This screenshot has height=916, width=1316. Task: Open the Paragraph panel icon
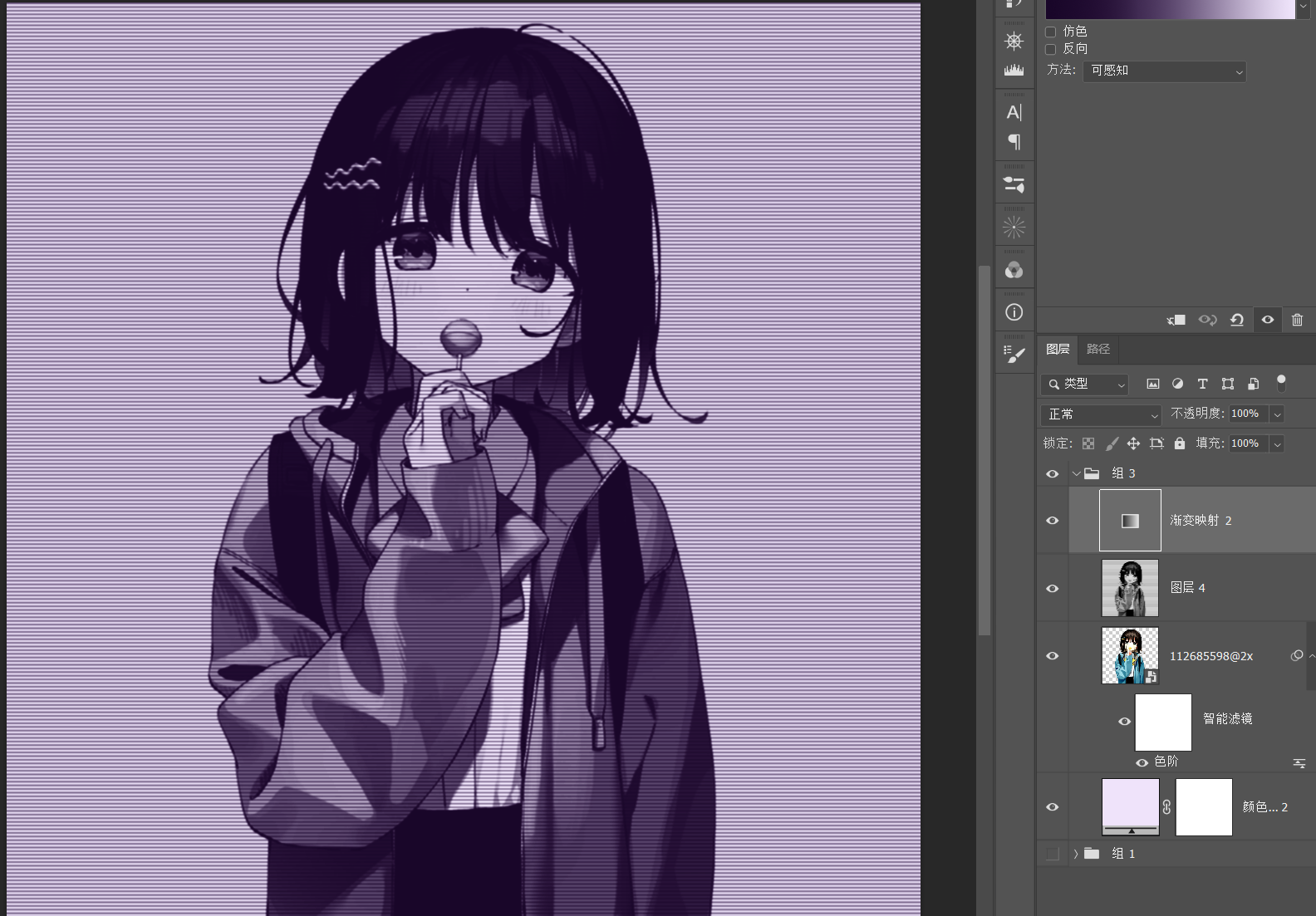pos(1014,142)
